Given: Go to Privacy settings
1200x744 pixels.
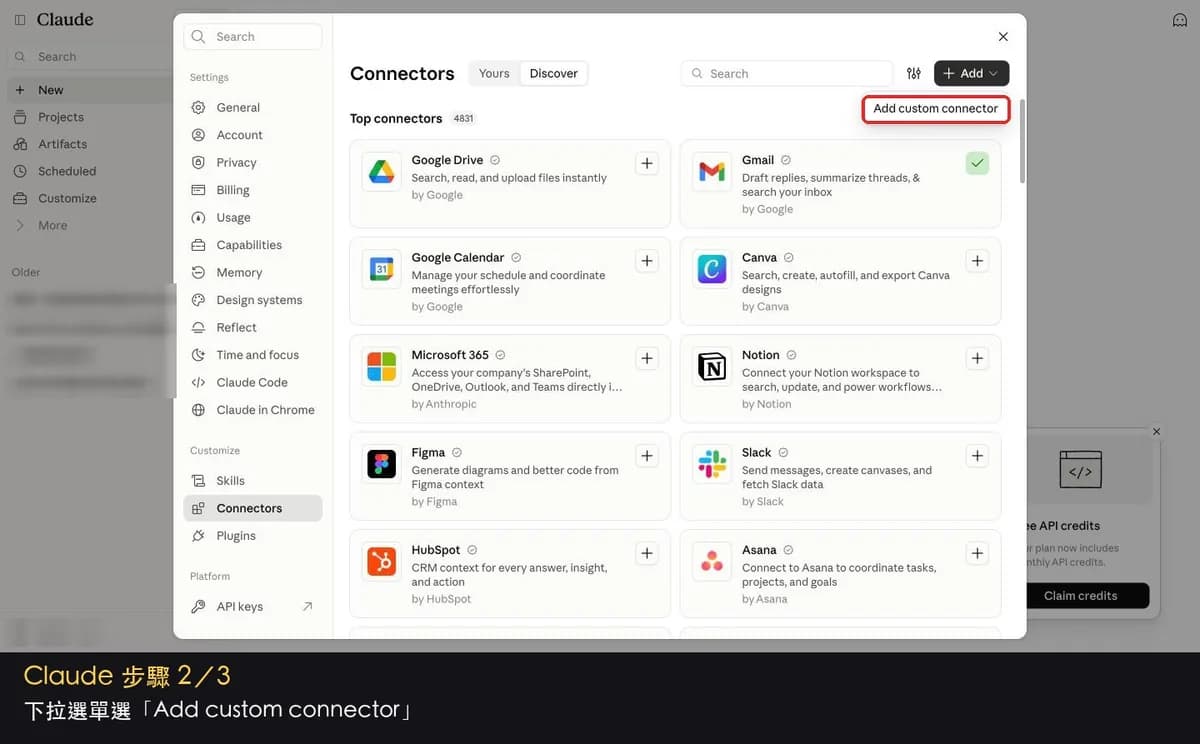Looking at the screenshot, I should click(x=252, y=162).
